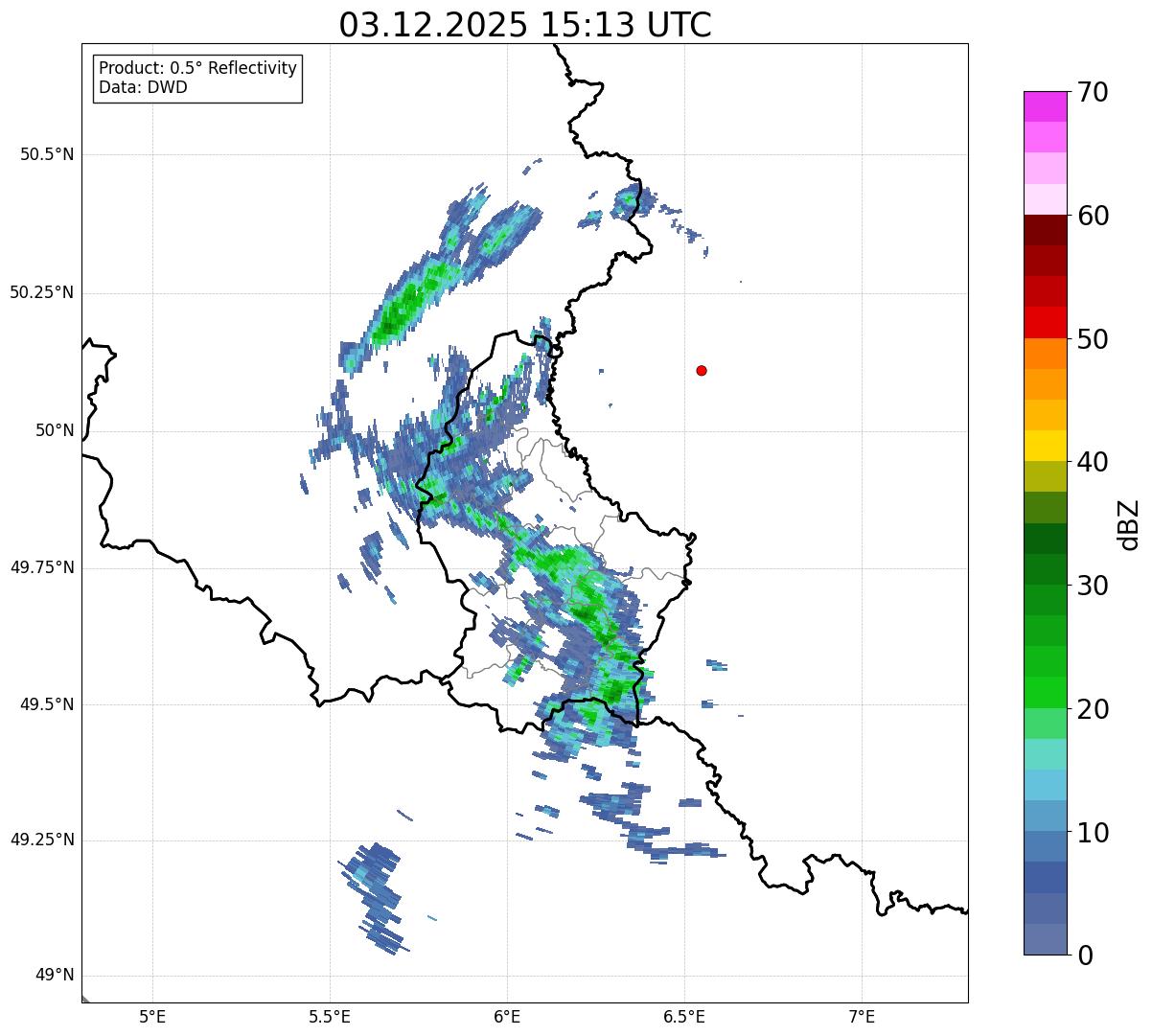
Task: Click the bright green colorbar segment above 20
Action: coord(1045,693)
